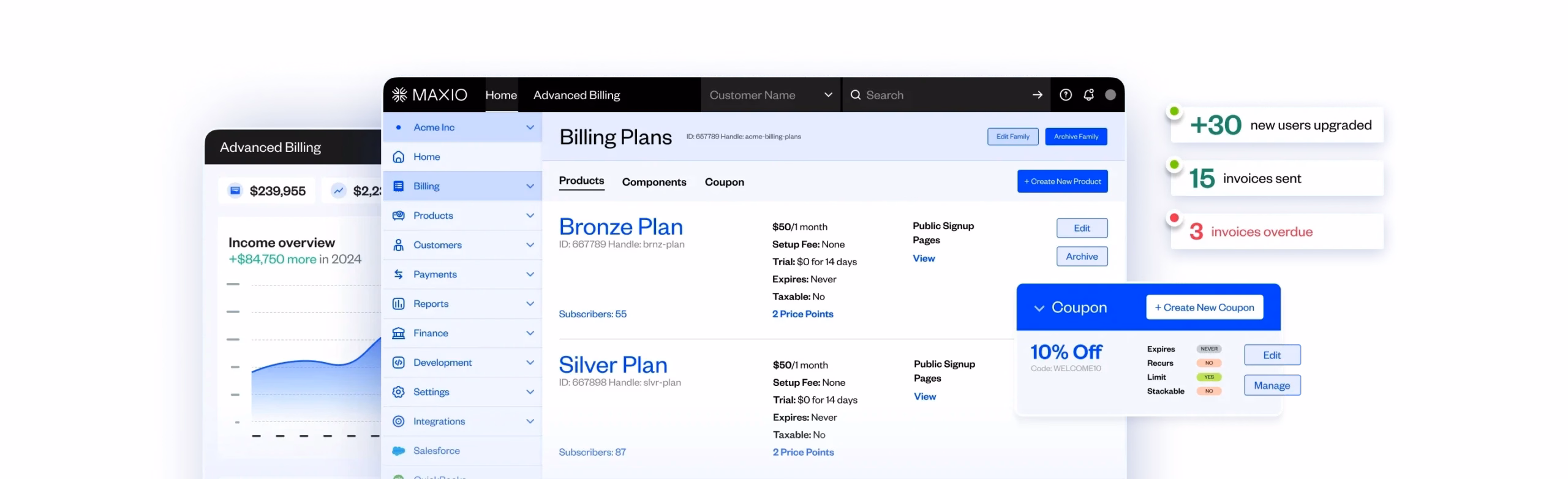
Task: Click the Payments icon in the sidebar
Action: click(x=398, y=274)
